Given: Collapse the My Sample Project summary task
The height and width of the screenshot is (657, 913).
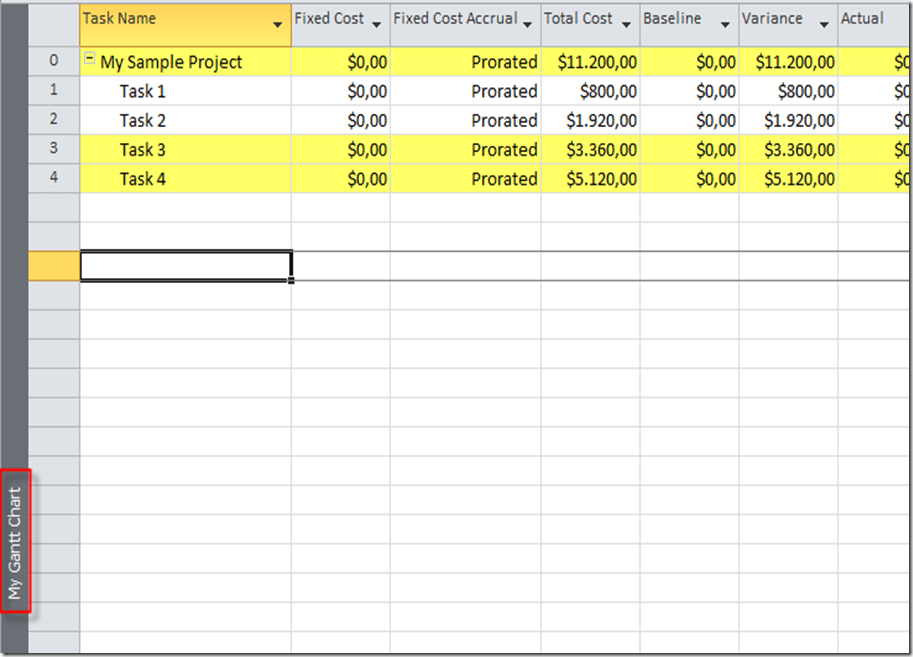Looking at the screenshot, I should point(90,59).
